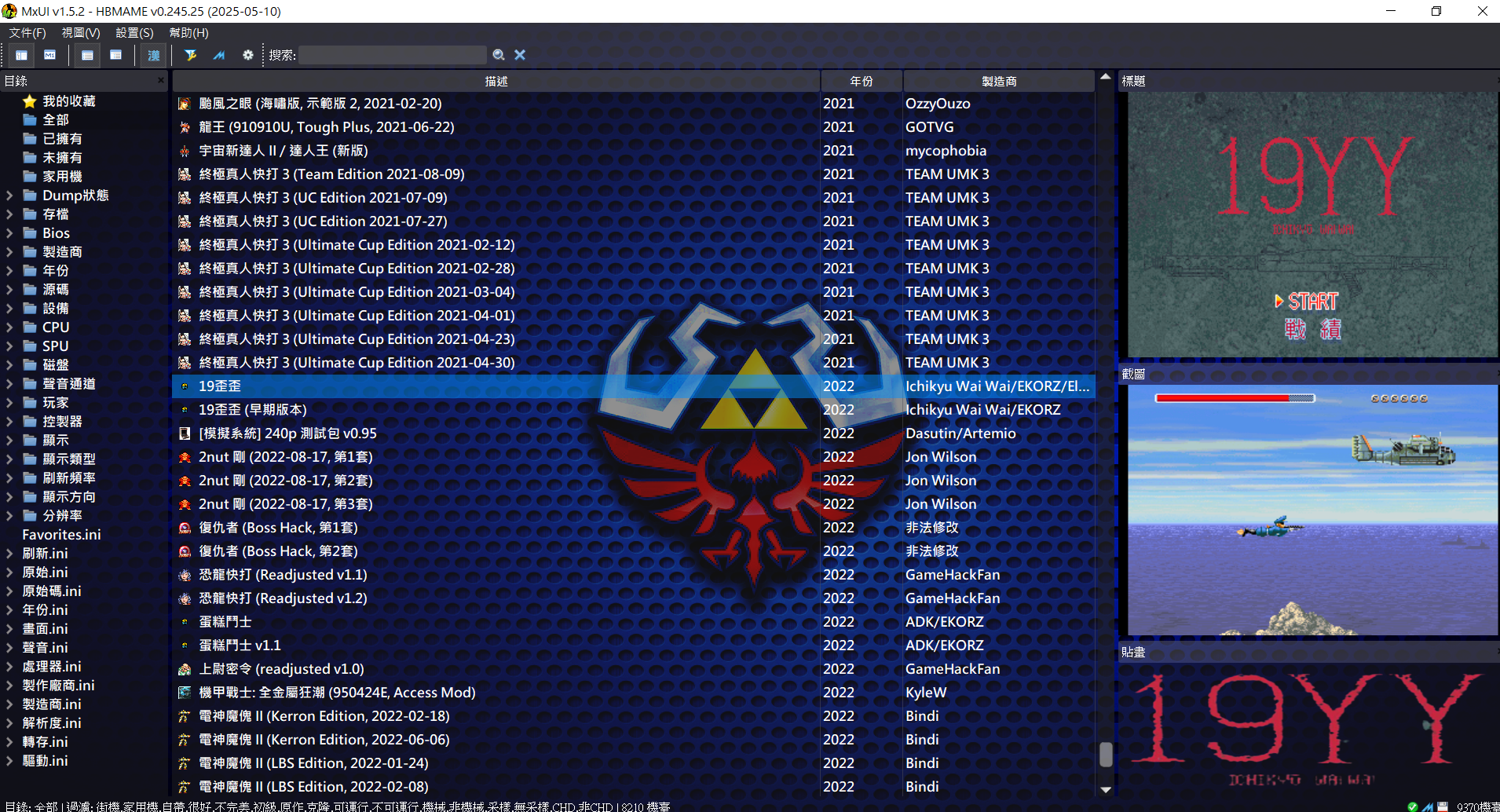The image size is (1500, 812).
Task: Sort by the 製造商 column header
Action: 999,81
